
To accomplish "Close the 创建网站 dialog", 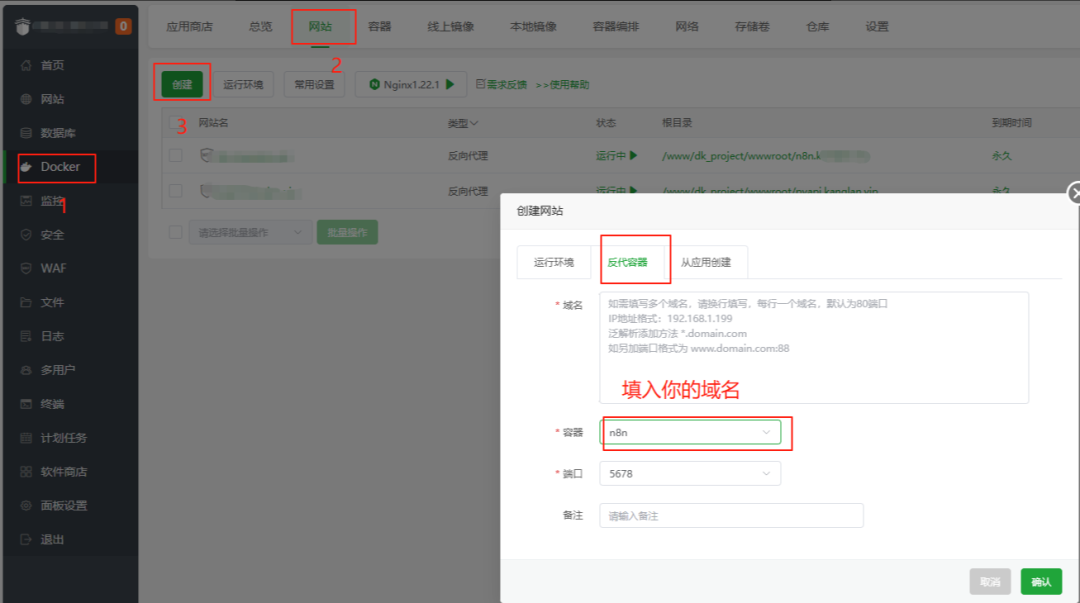I will pyautogui.click(x=1073, y=194).
